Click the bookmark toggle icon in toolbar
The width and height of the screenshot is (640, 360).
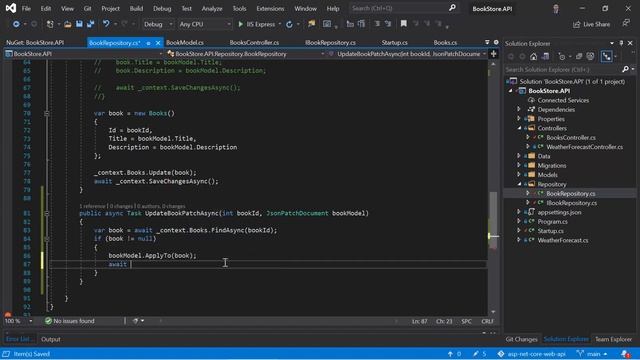(403, 24)
